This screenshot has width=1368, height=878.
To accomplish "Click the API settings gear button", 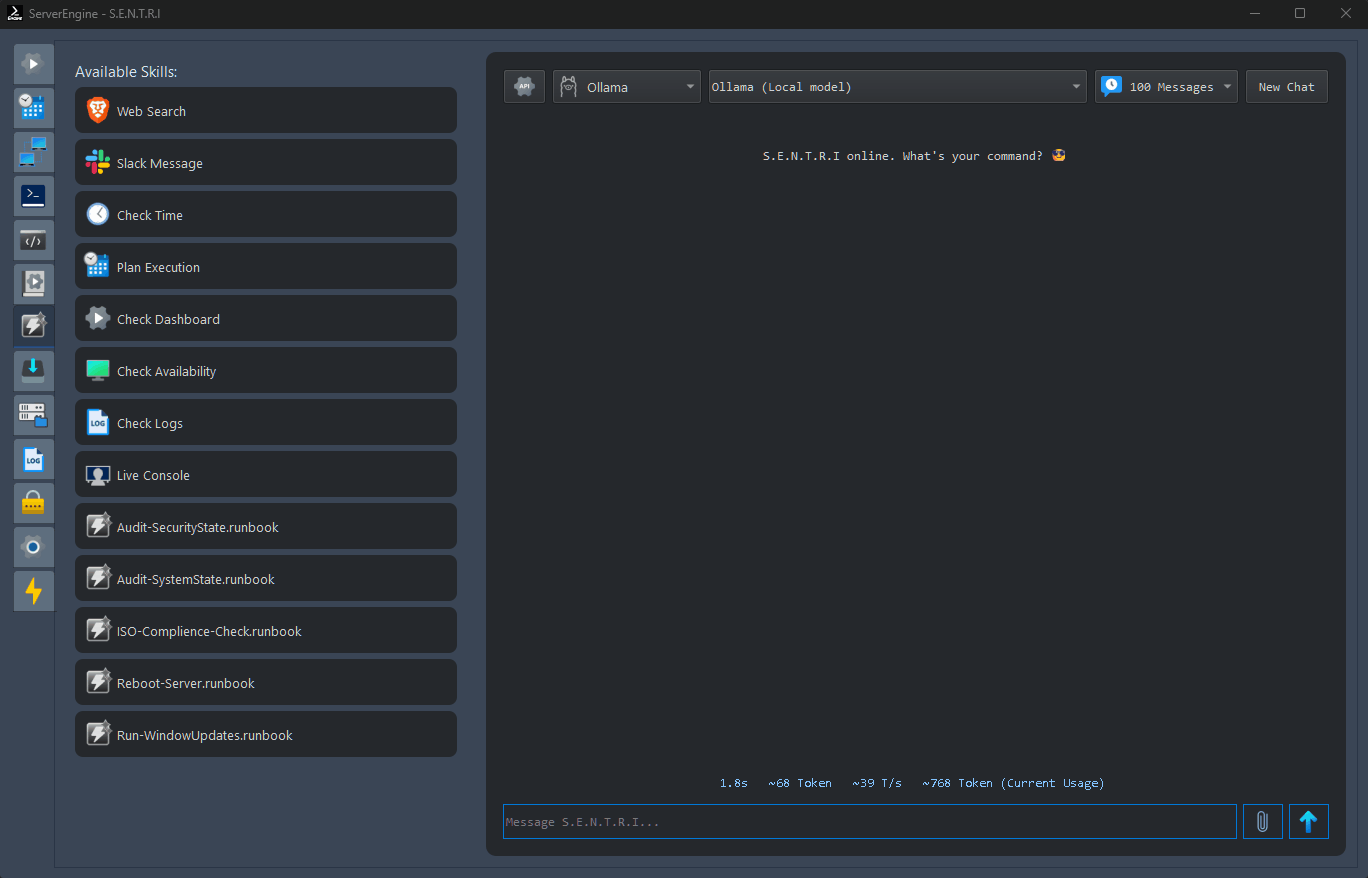I will tap(524, 87).
